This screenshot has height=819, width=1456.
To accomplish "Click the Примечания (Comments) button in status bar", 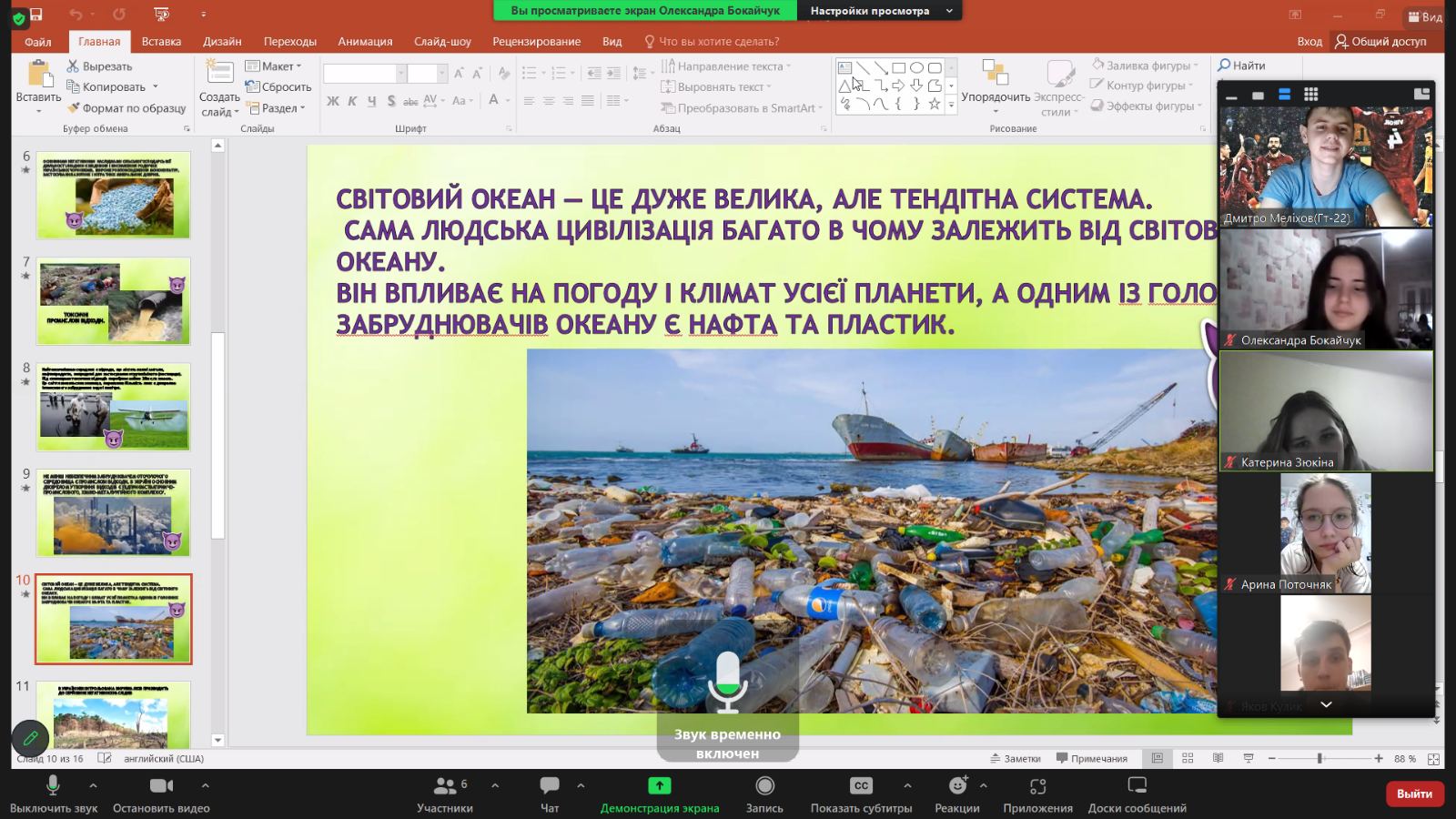I will (x=1092, y=758).
